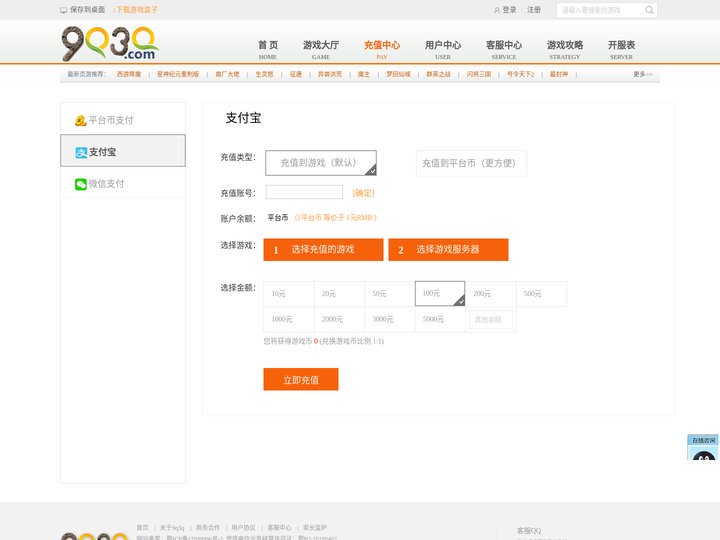The image size is (720, 540).
Task: Click the 9q3q.com site logo
Action: tap(110, 44)
